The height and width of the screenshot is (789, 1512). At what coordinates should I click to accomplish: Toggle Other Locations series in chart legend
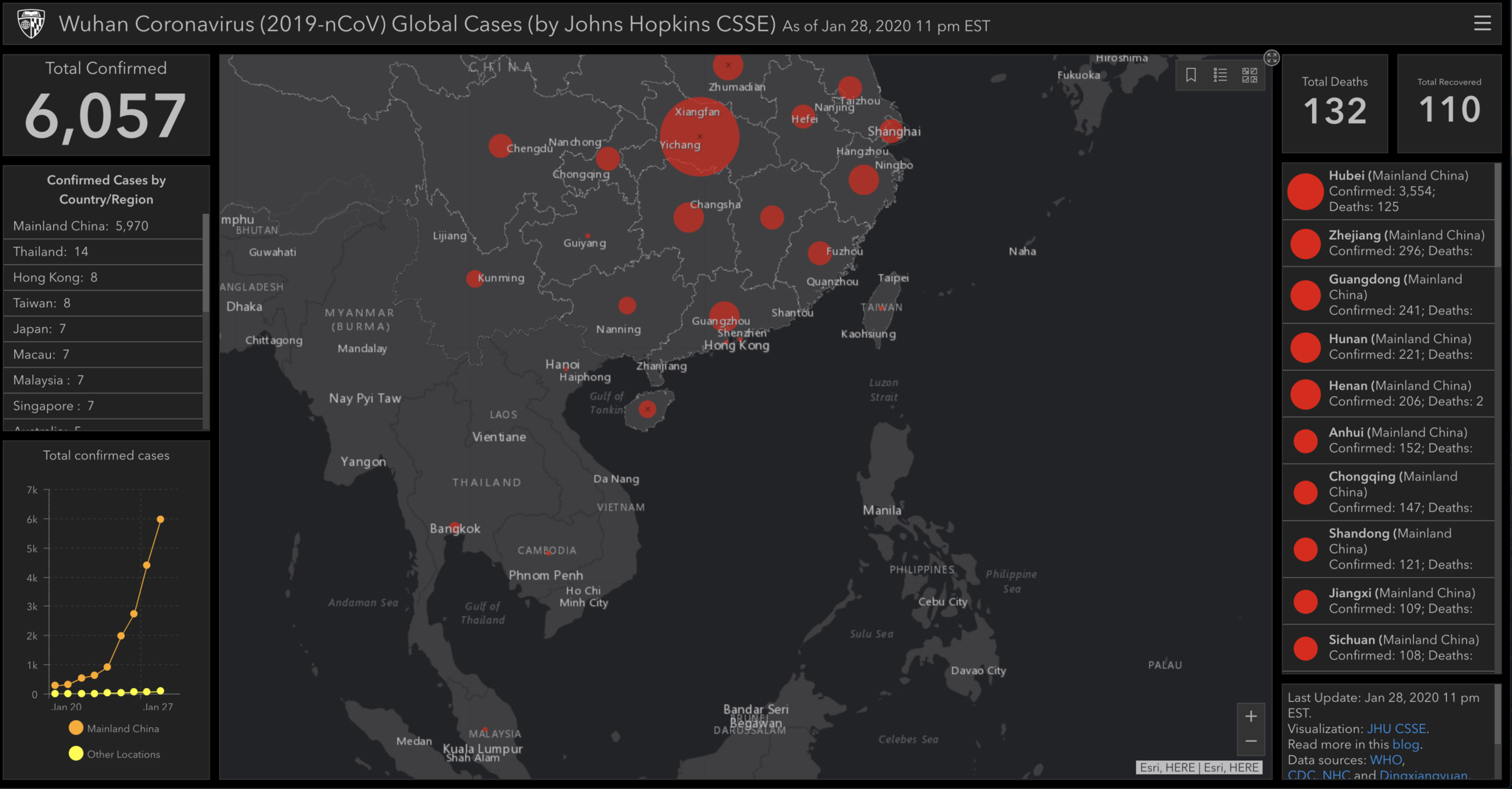click(x=114, y=754)
